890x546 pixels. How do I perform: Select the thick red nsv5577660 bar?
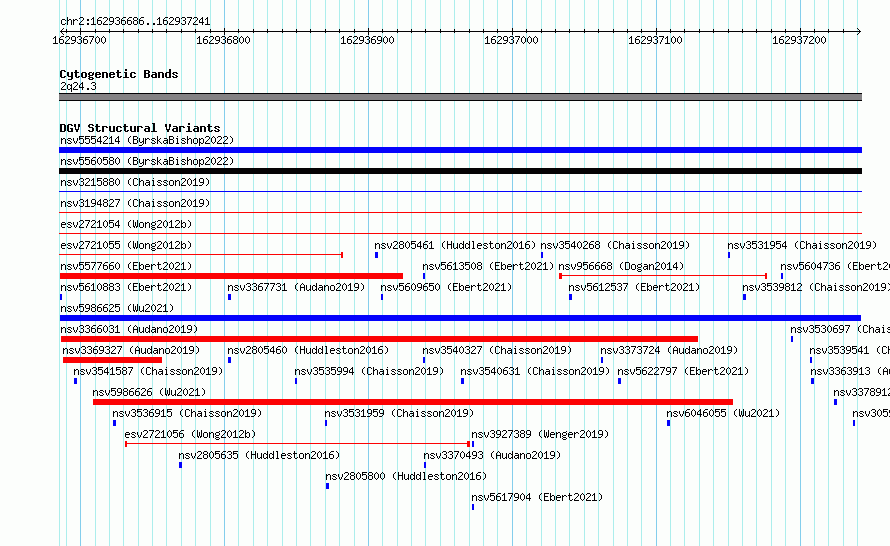click(x=231, y=276)
